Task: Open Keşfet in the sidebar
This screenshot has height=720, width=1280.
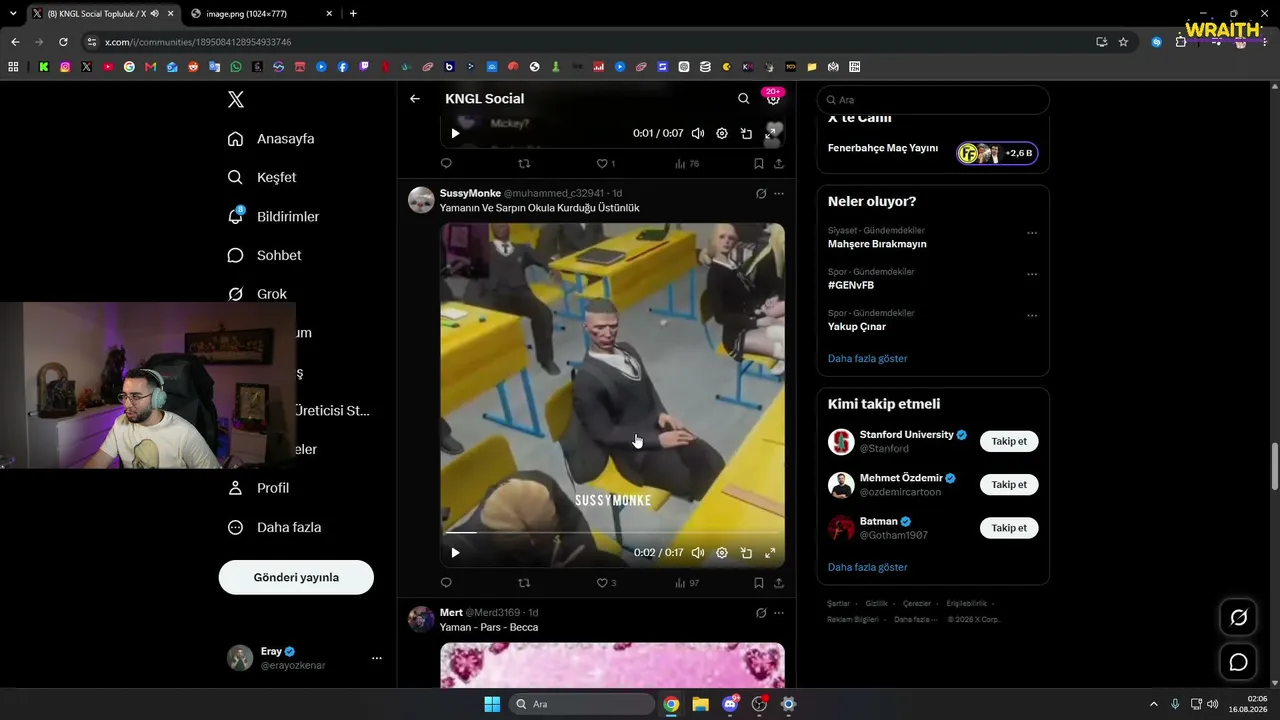Action: (x=262, y=178)
